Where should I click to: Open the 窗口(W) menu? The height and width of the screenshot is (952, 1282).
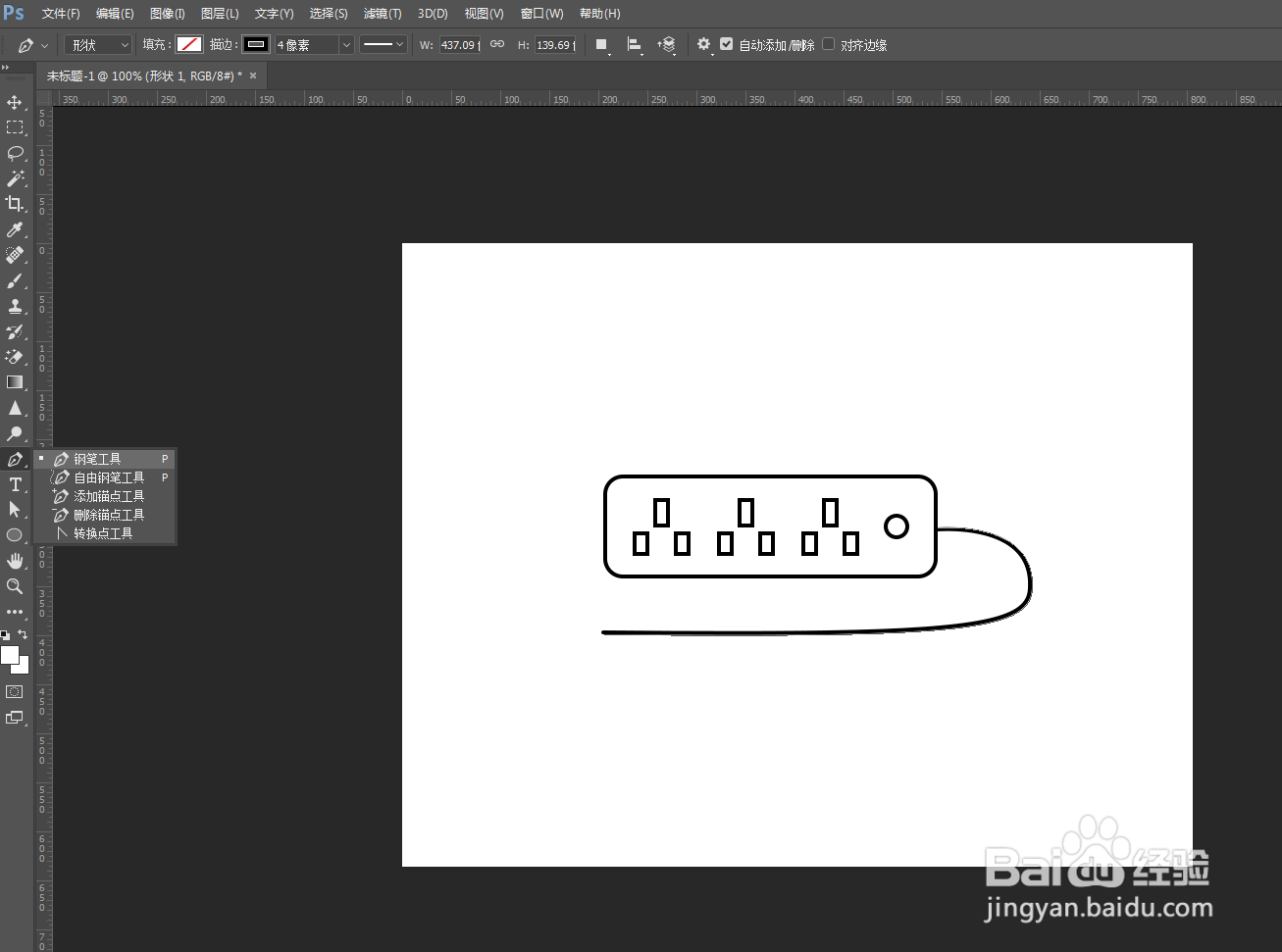point(541,14)
